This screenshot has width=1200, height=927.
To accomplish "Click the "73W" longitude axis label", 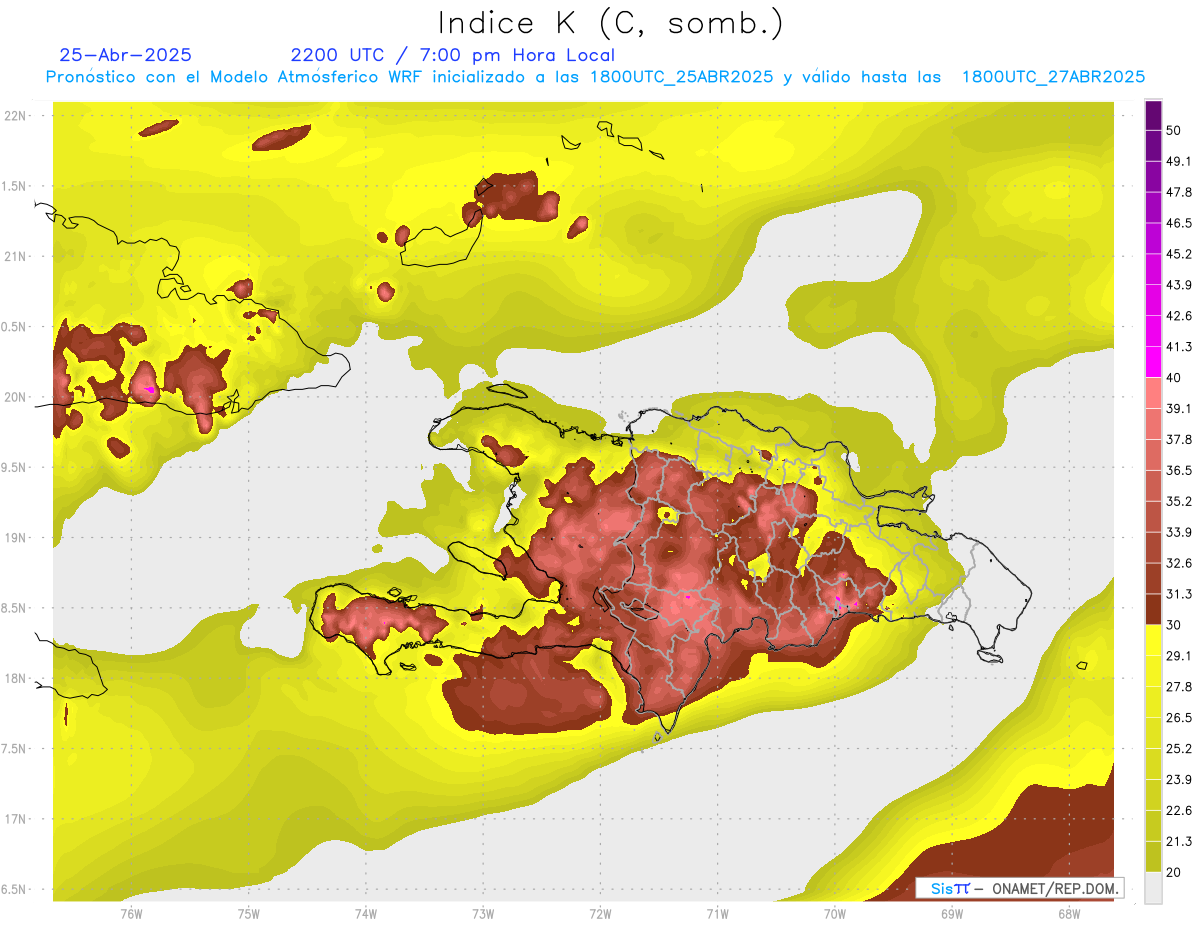I will 483,913.
